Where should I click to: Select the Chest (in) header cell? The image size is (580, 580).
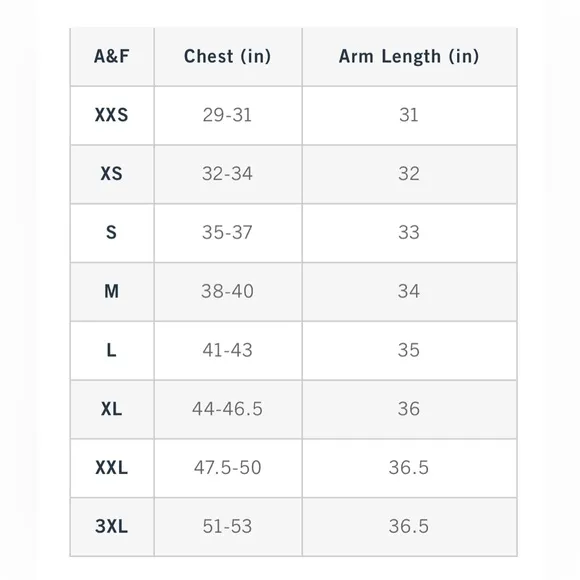228,57
